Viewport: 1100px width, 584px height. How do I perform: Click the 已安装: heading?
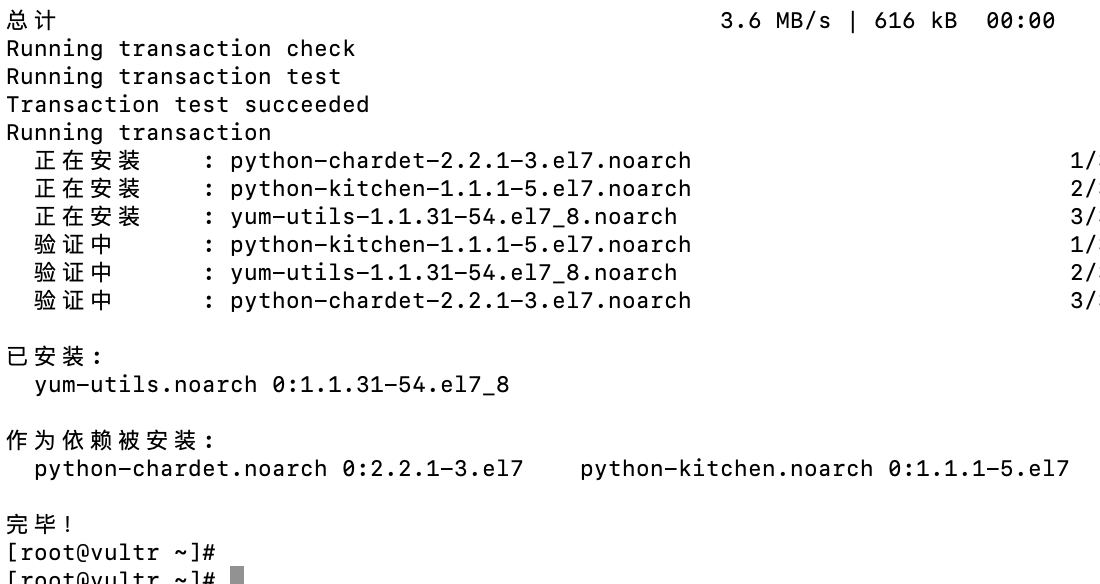pos(55,357)
